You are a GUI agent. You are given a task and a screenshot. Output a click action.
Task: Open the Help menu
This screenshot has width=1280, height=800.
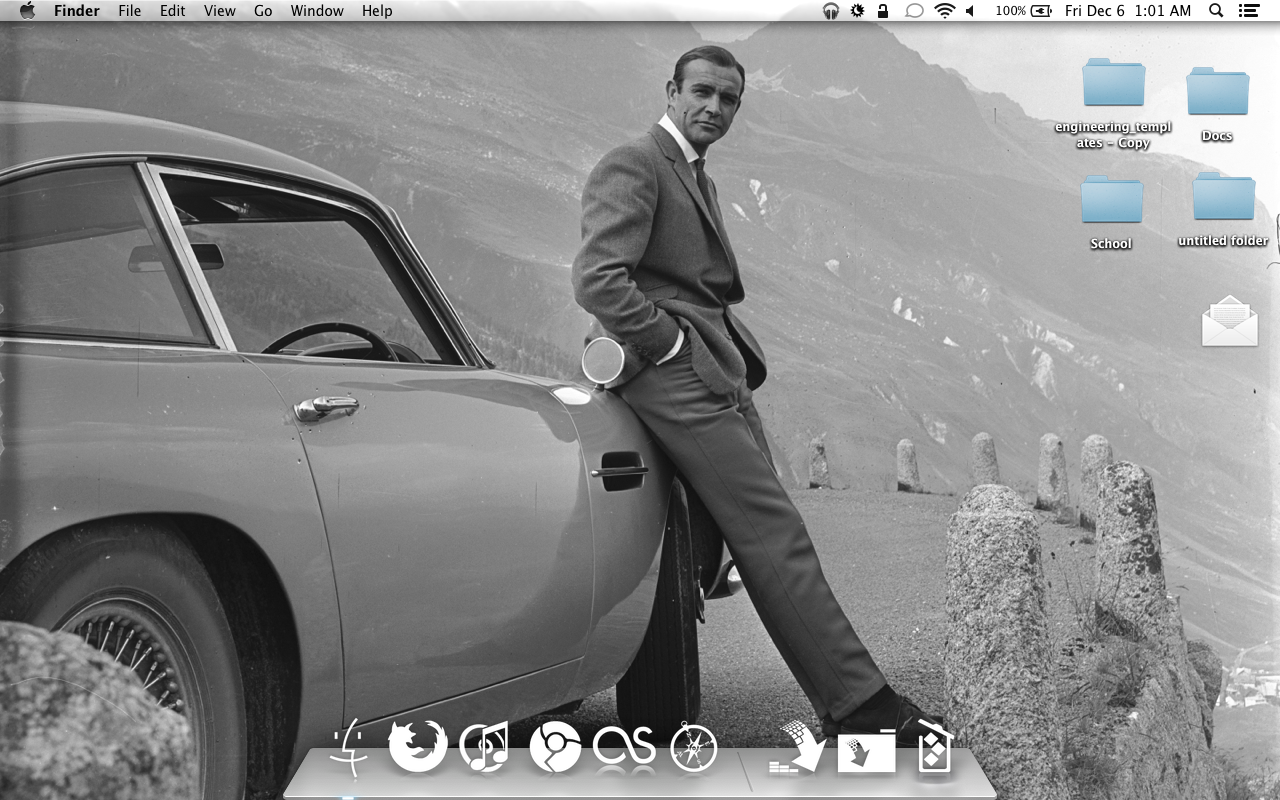(x=377, y=11)
